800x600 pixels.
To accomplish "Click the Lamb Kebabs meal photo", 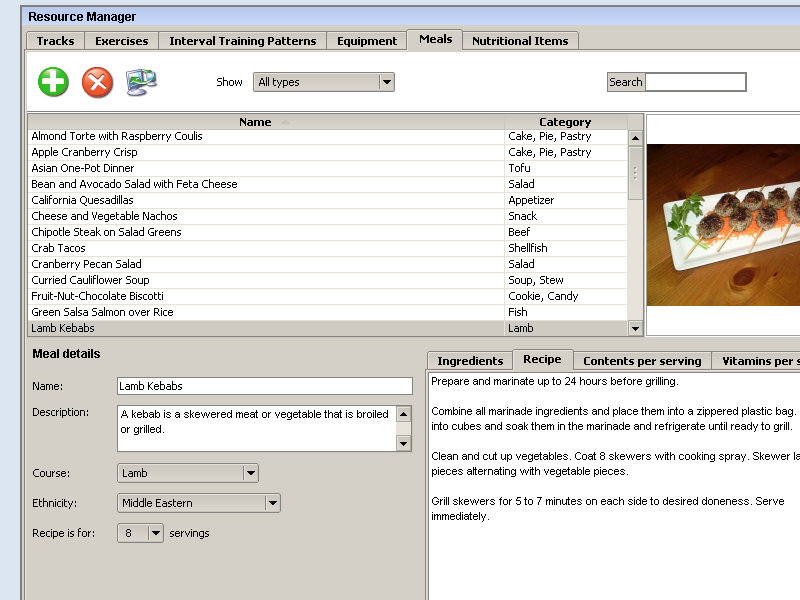I will [x=723, y=225].
